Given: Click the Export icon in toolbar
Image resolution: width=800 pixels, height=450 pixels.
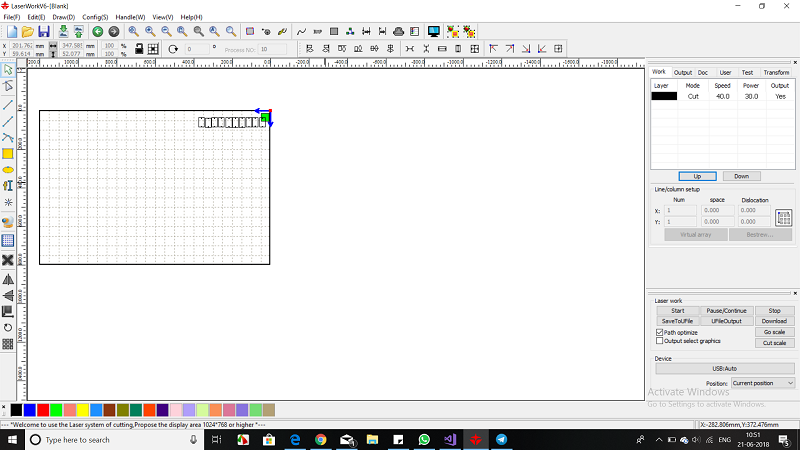Looking at the screenshot, I should (x=79, y=32).
